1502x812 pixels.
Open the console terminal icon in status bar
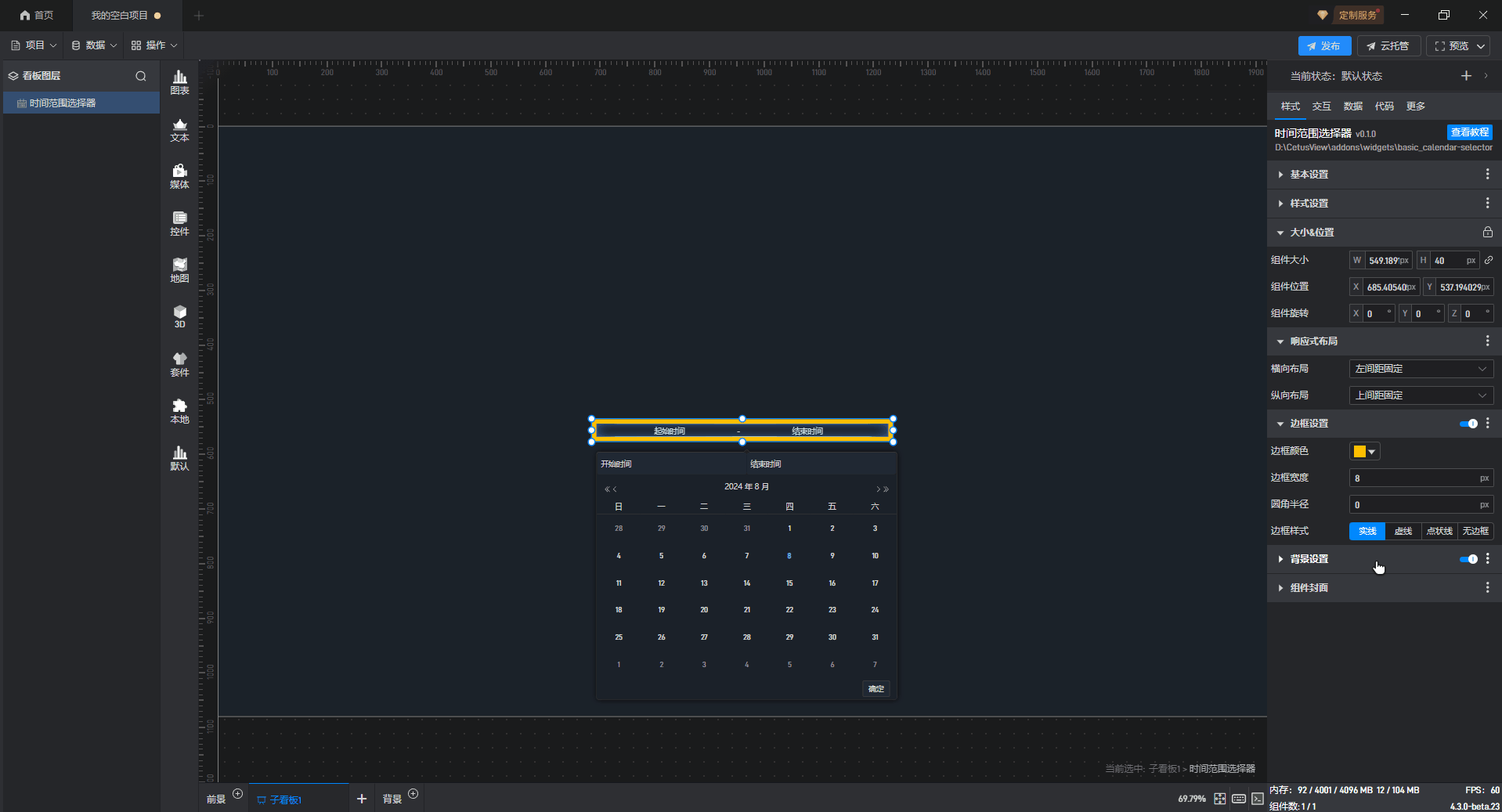pyautogui.click(x=1257, y=799)
